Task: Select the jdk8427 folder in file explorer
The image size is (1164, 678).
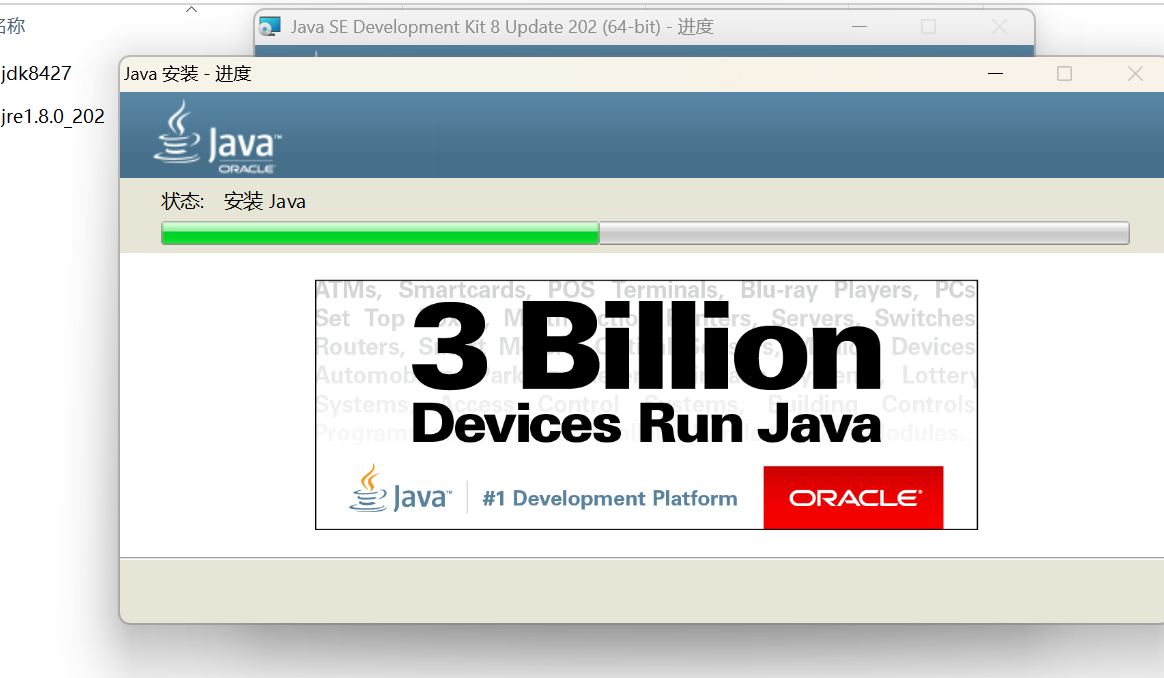Action: tap(36, 74)
